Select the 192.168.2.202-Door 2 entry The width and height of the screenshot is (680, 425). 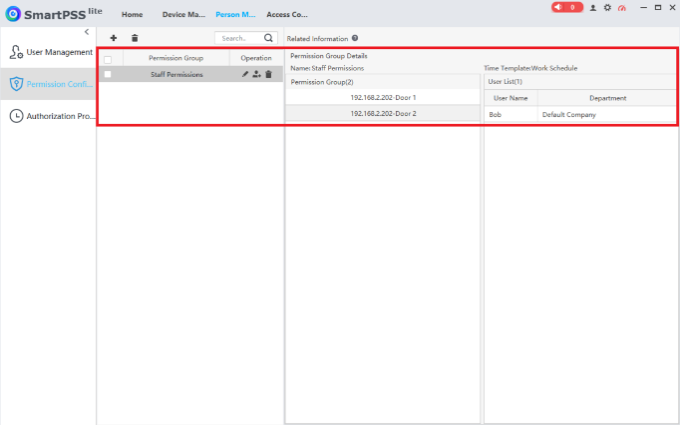(383, 113)
